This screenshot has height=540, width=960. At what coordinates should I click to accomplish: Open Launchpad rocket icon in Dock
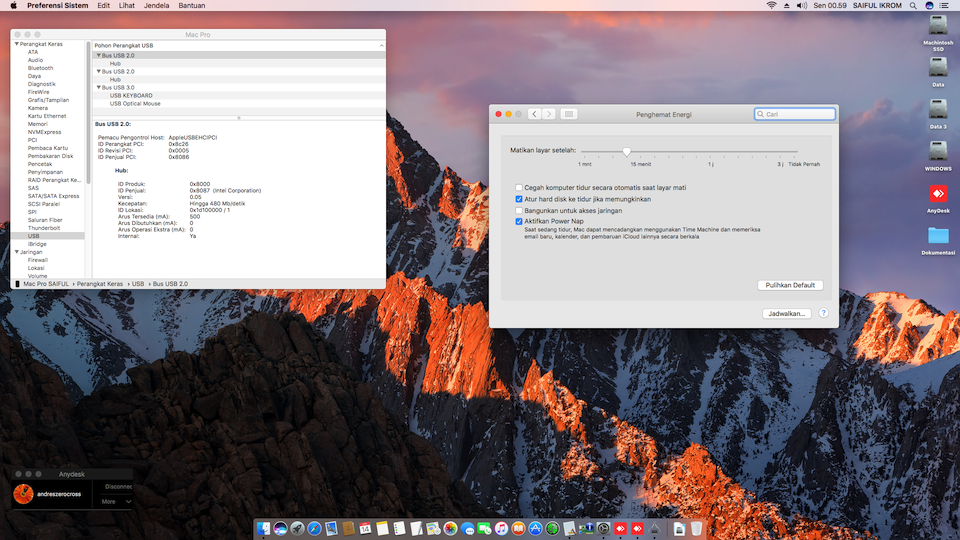298,528
